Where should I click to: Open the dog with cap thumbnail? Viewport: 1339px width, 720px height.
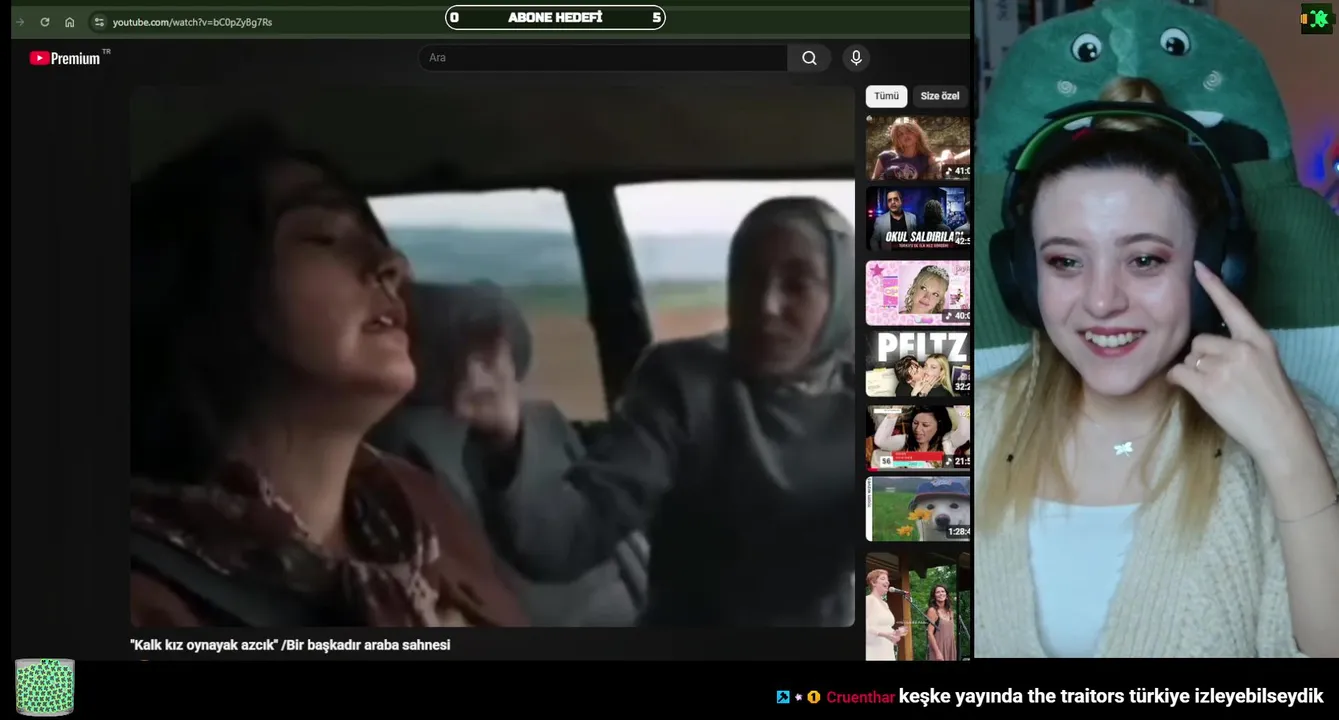click(918, 509)
